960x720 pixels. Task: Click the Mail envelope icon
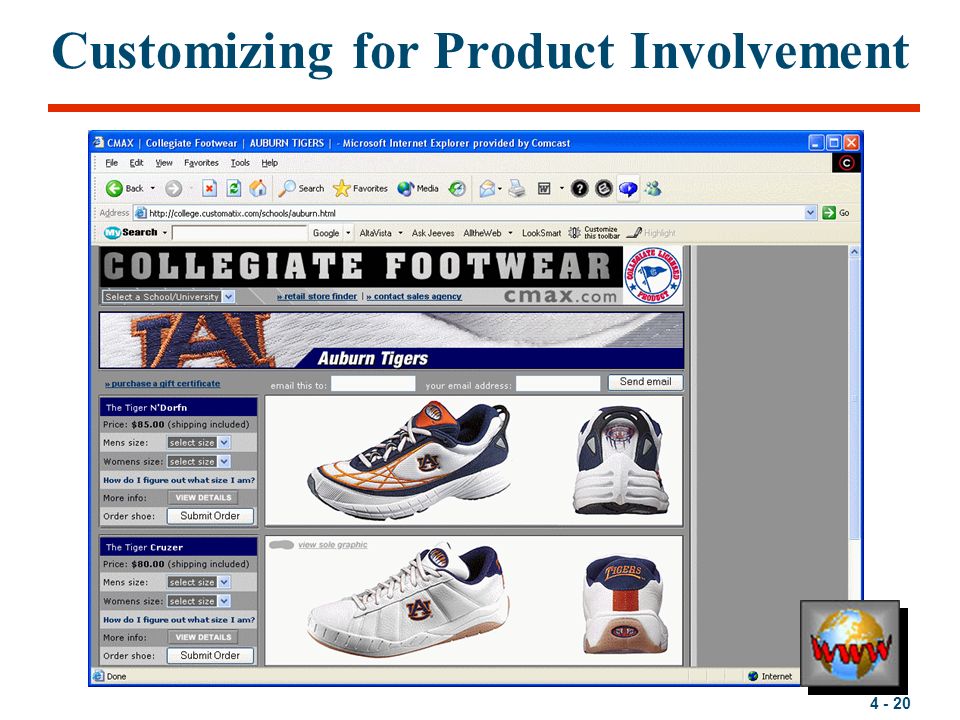[x=487, y=189]
